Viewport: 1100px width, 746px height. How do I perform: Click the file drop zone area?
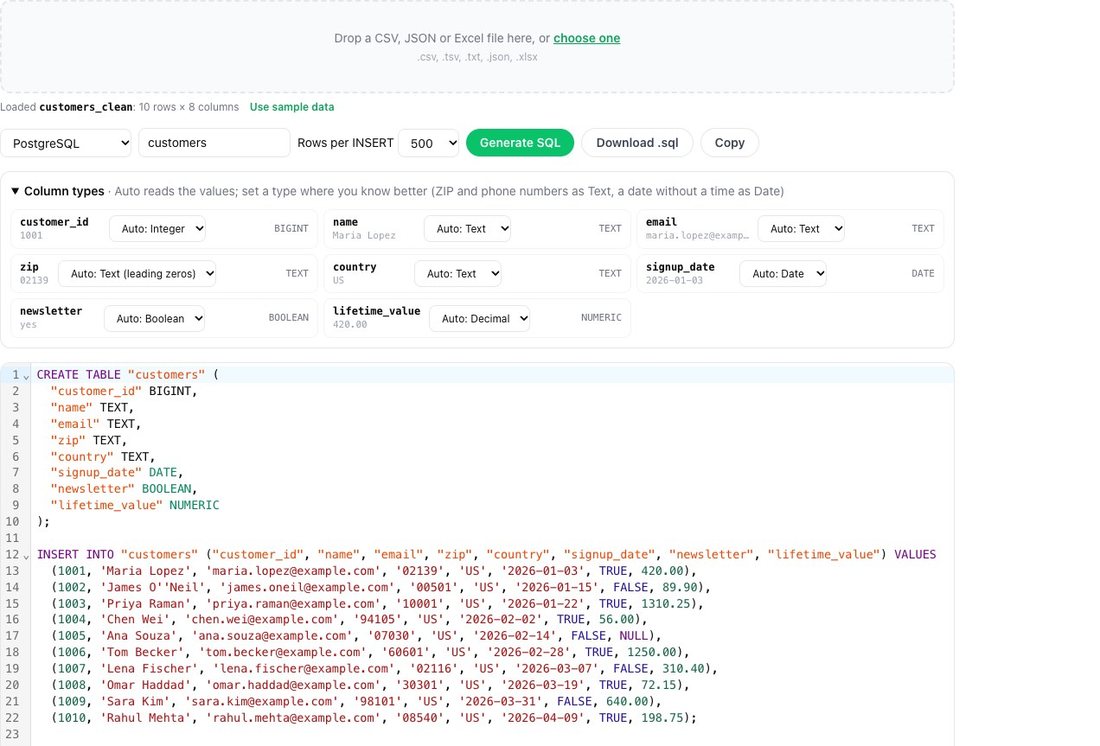point(477,46)
